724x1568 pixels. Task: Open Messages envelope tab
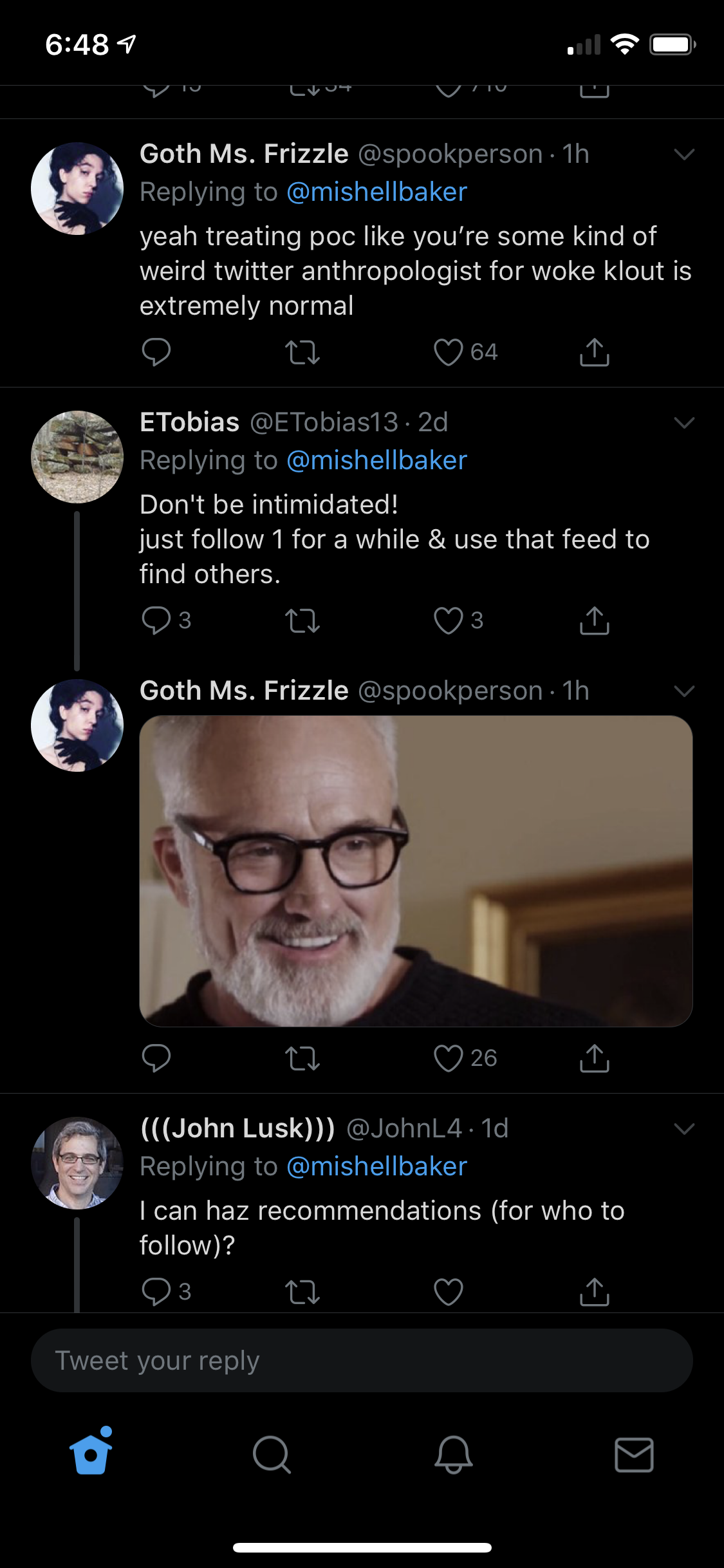pyautogui.click(x=634, y=1455)
